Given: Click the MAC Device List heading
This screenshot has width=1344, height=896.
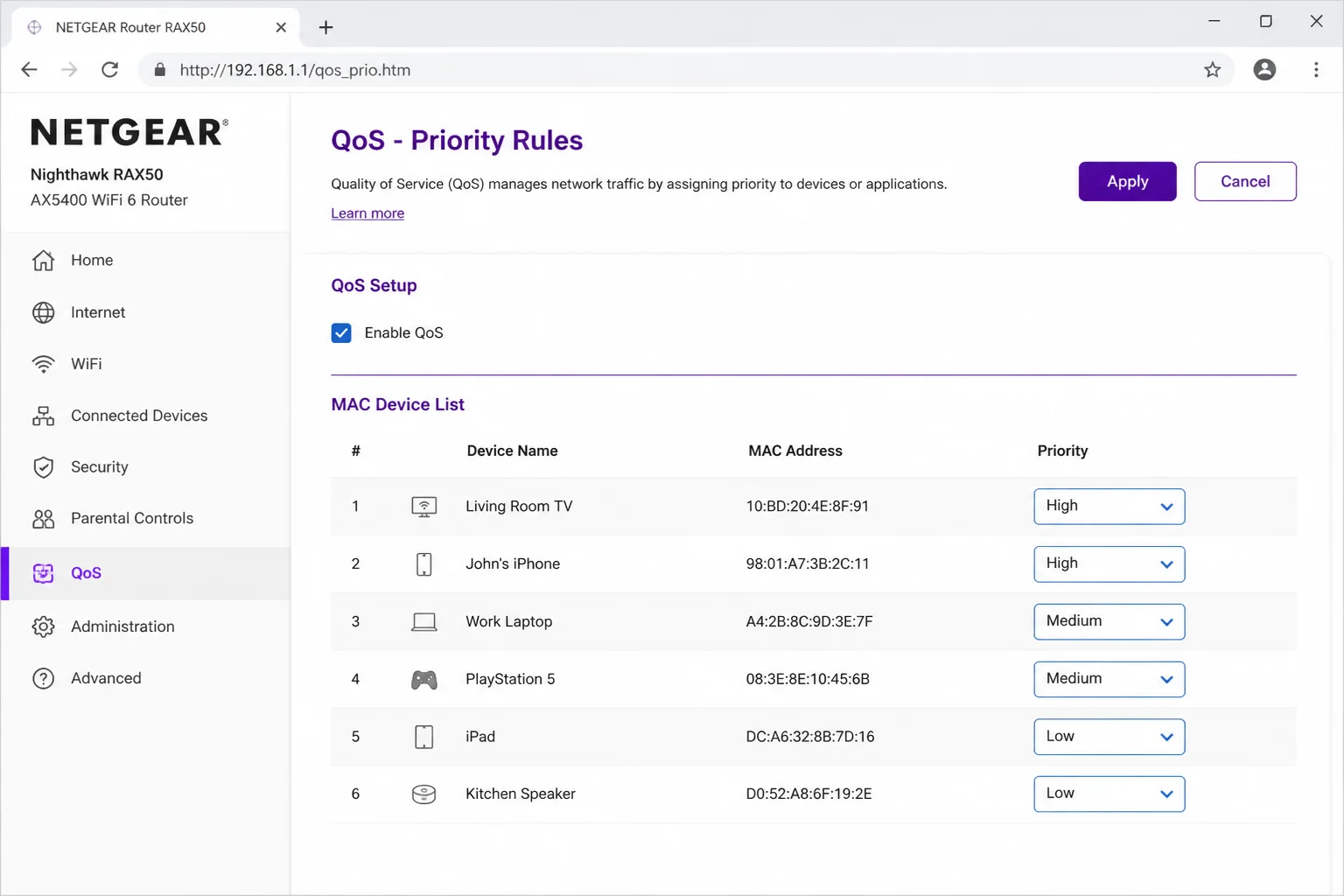Looking at the screenshot, I should 397,405.
